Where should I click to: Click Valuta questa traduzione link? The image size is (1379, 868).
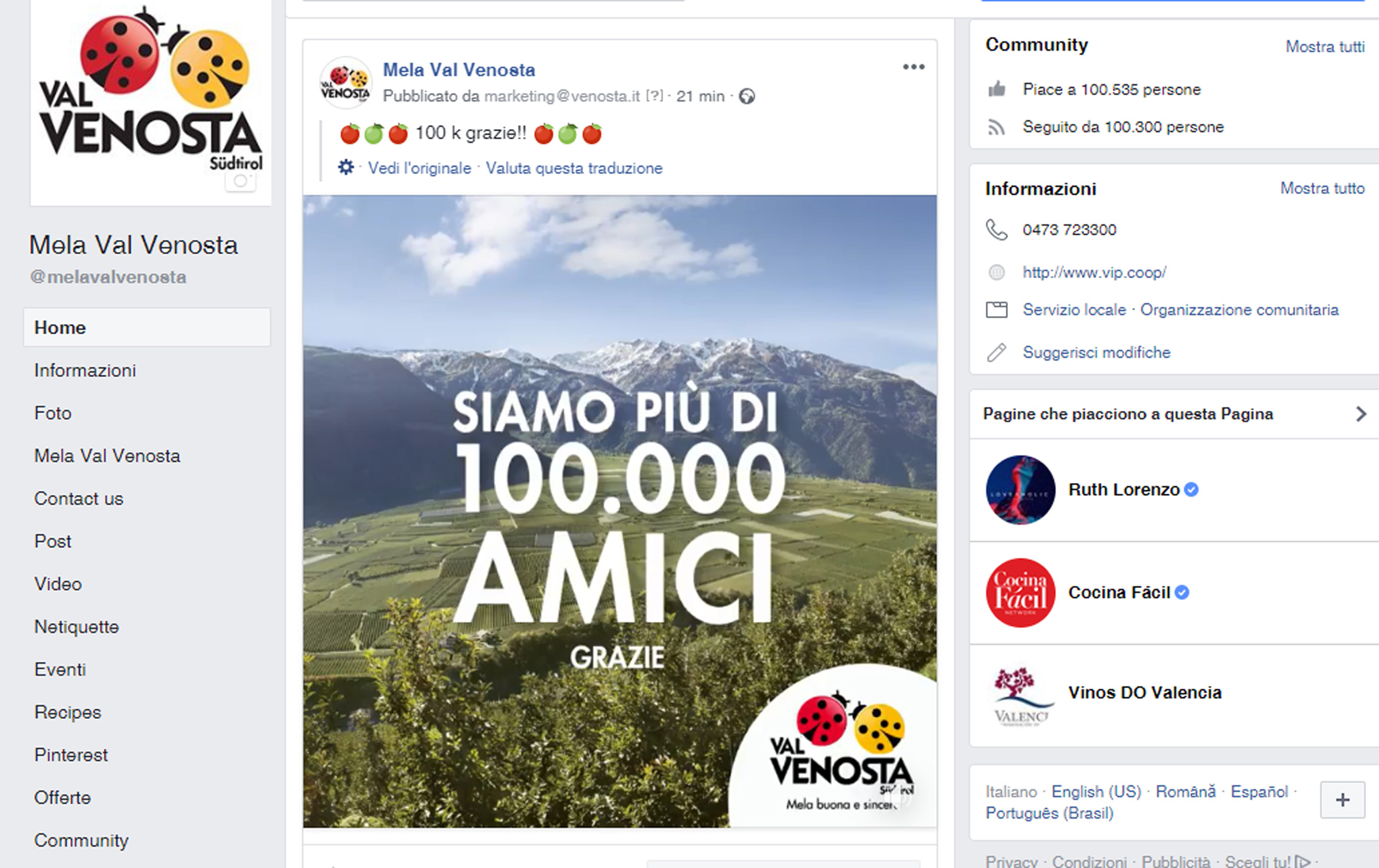[x=574, y=168]
